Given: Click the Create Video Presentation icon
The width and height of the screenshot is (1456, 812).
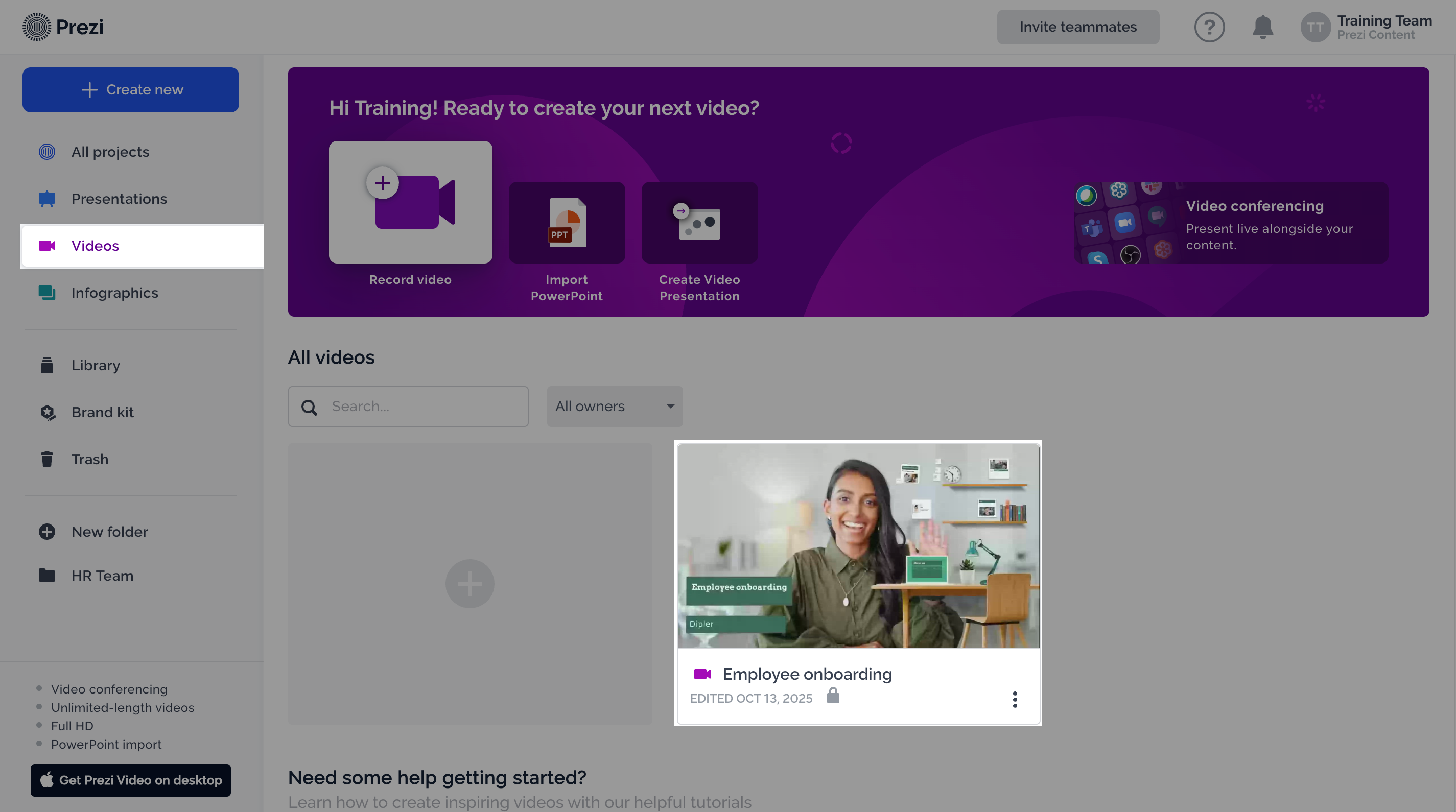Looking at the screenshot, I should [699, 223].
